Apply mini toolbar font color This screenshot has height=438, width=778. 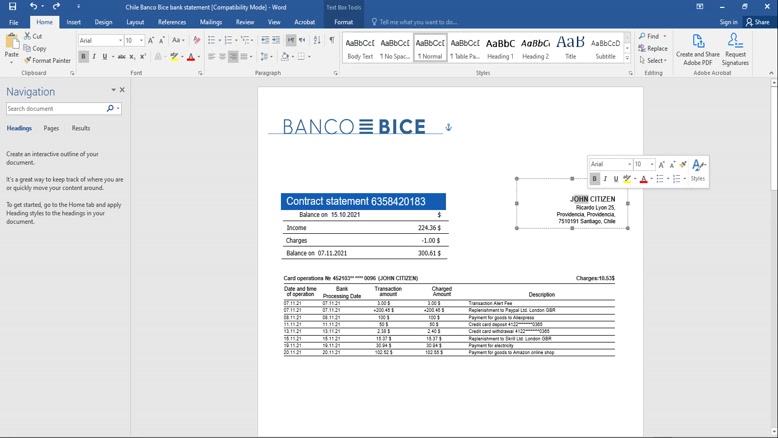coord(644,179)
